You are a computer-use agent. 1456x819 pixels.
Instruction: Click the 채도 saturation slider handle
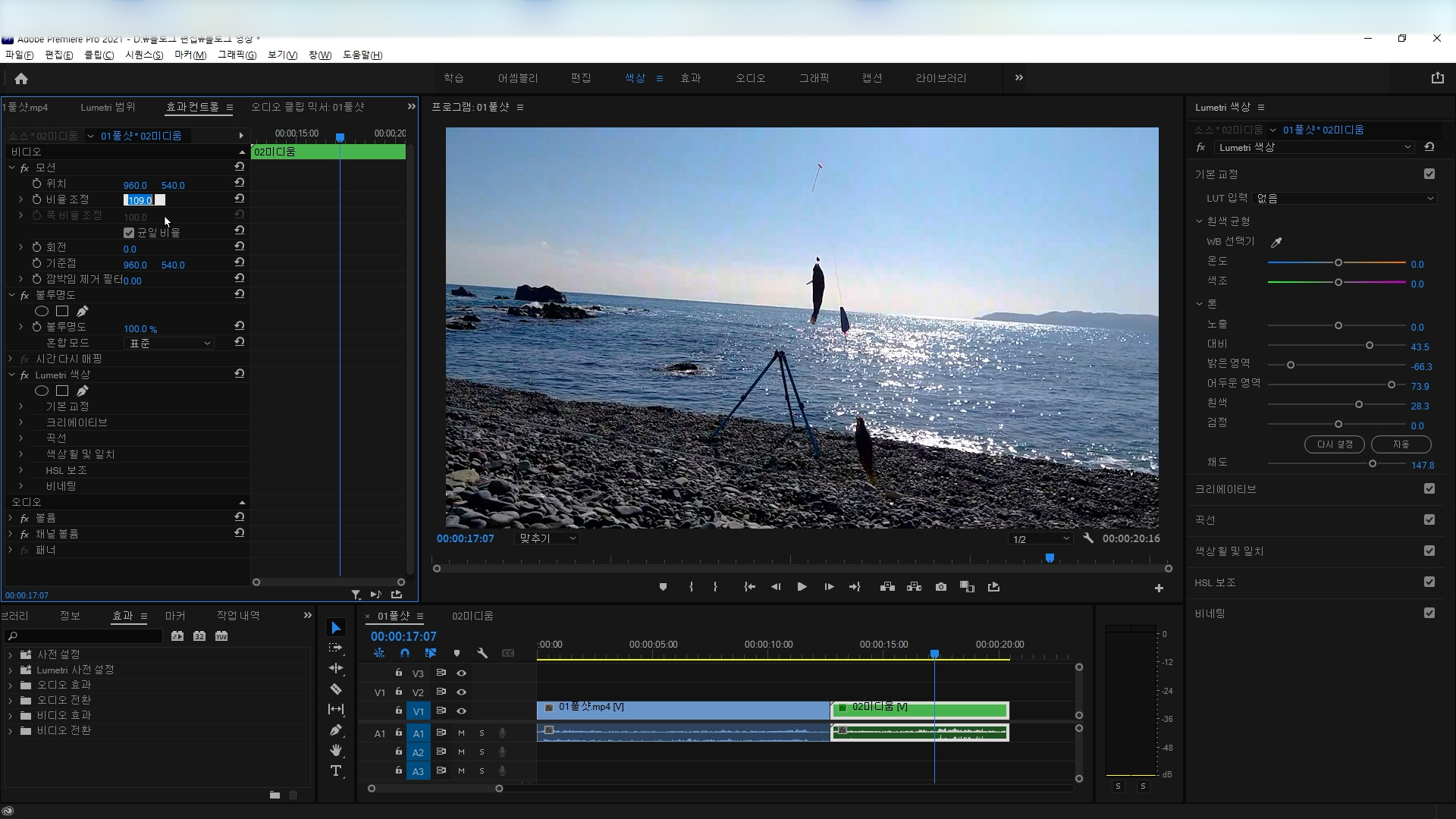(1372, 463)
